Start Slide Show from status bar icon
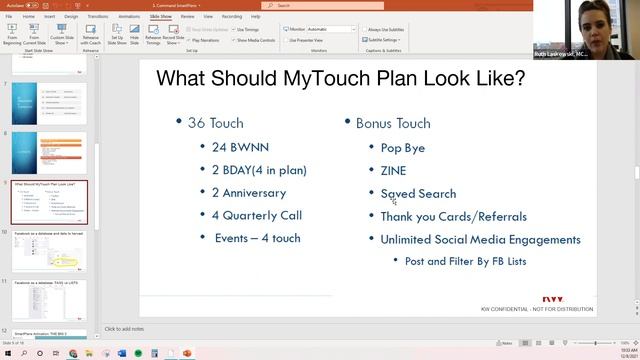 565,343
